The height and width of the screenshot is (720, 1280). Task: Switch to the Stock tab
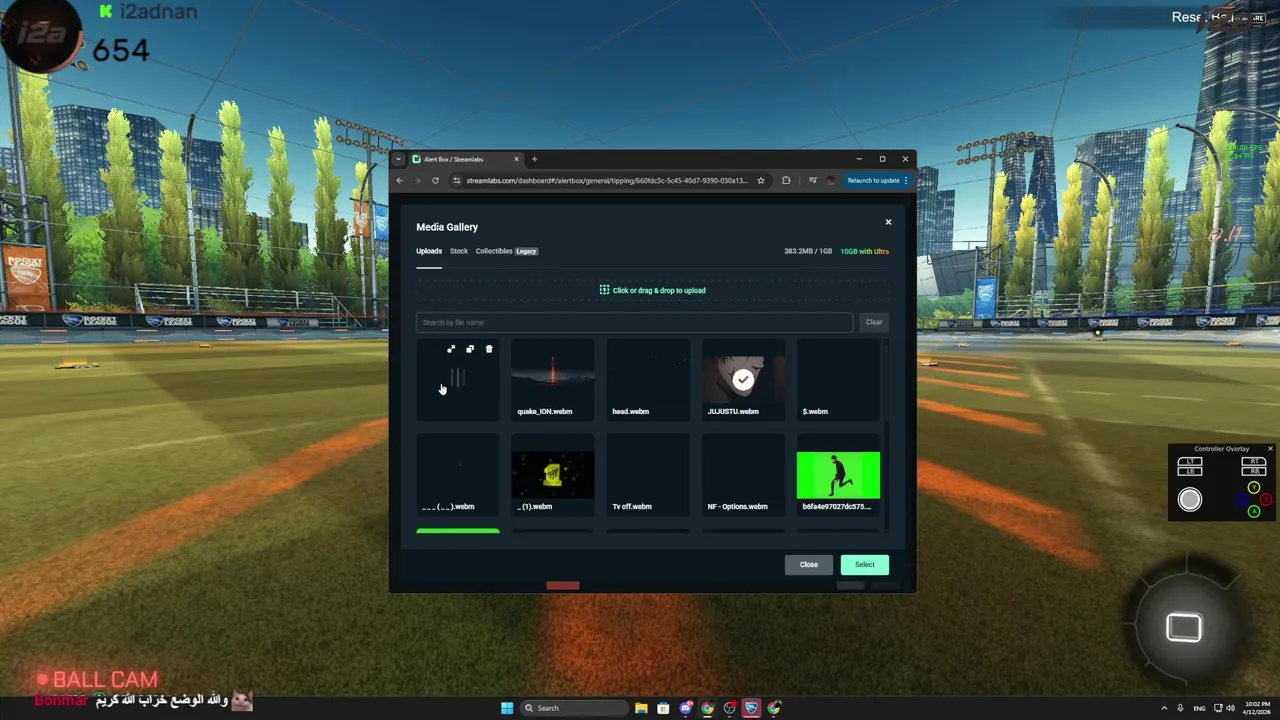click(459, 251)
